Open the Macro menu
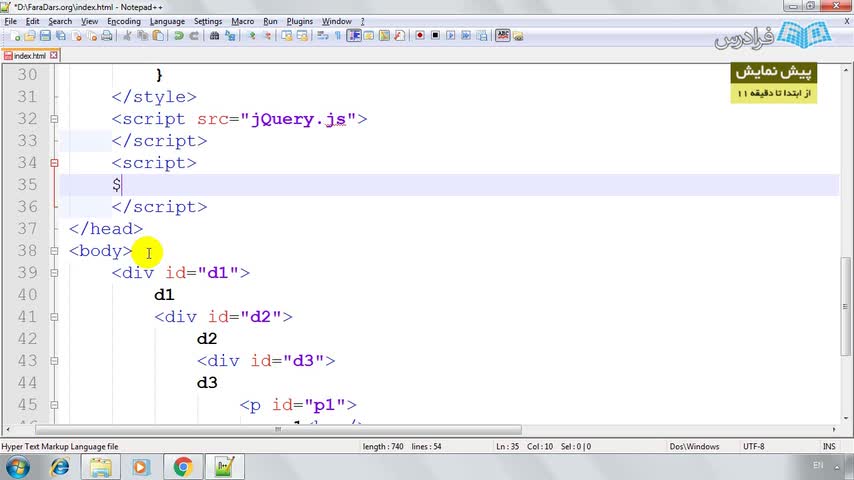Screen dimensions: 854x480 pos(242,21)
